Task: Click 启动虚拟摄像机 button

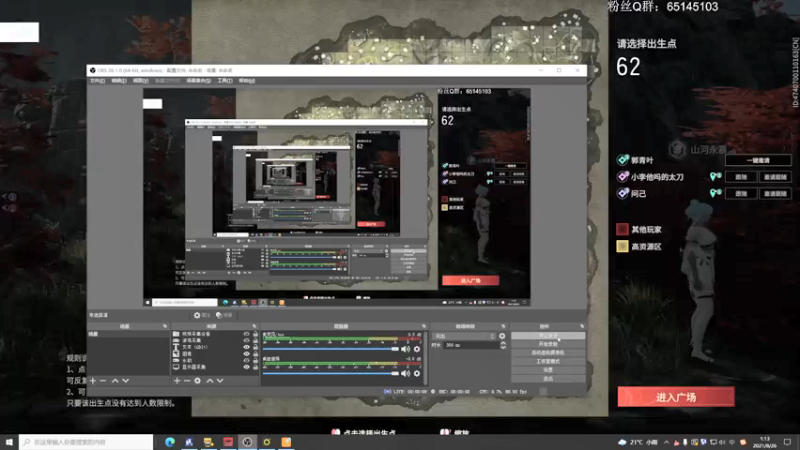Action: point(548,353)
